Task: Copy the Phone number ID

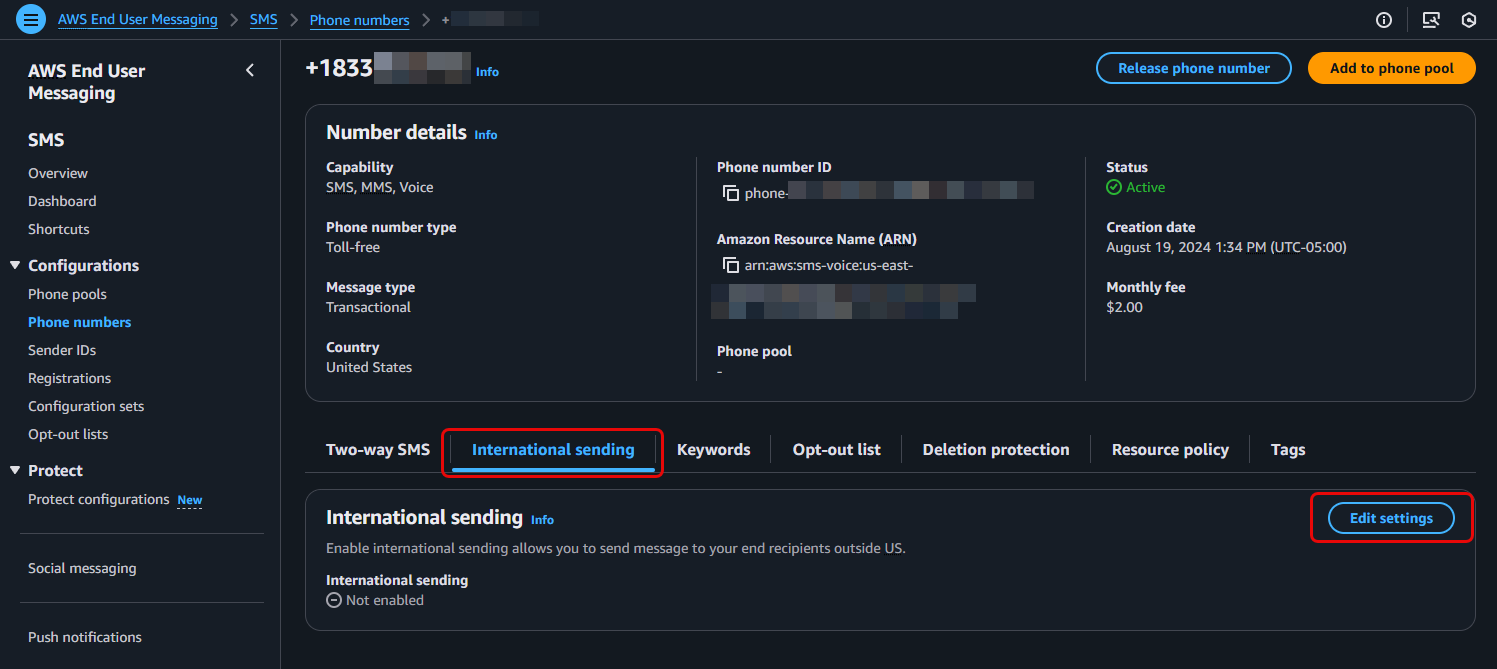Action: (731, 193)
